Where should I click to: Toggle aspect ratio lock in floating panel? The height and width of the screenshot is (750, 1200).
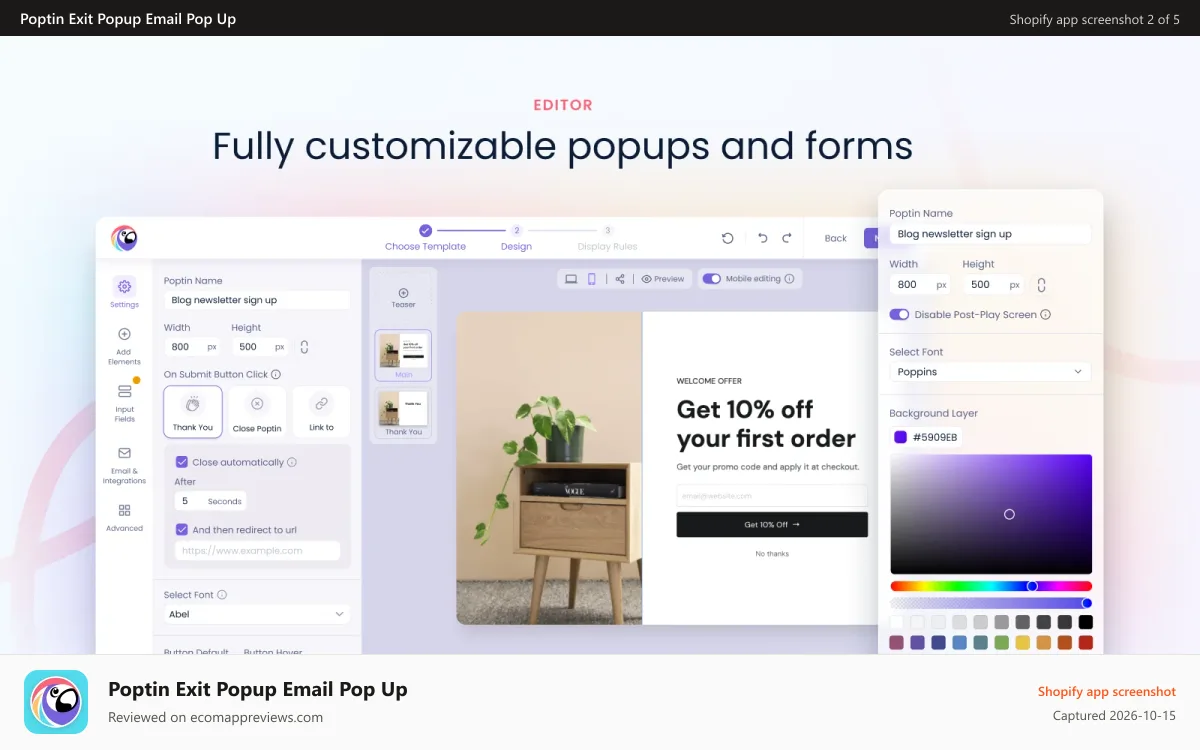(x=1041, y=285)
